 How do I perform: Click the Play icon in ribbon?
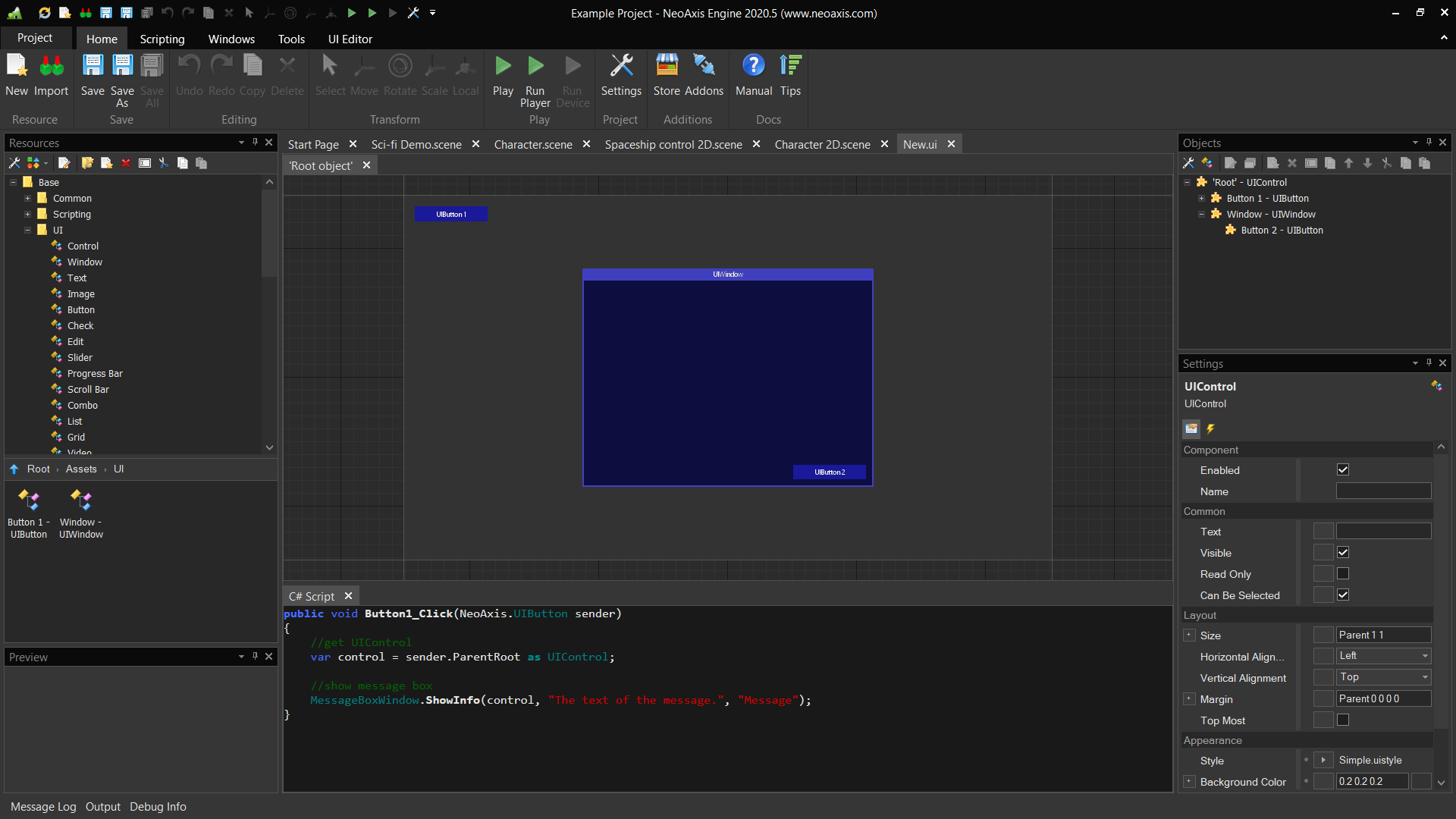tap(503, 67)
